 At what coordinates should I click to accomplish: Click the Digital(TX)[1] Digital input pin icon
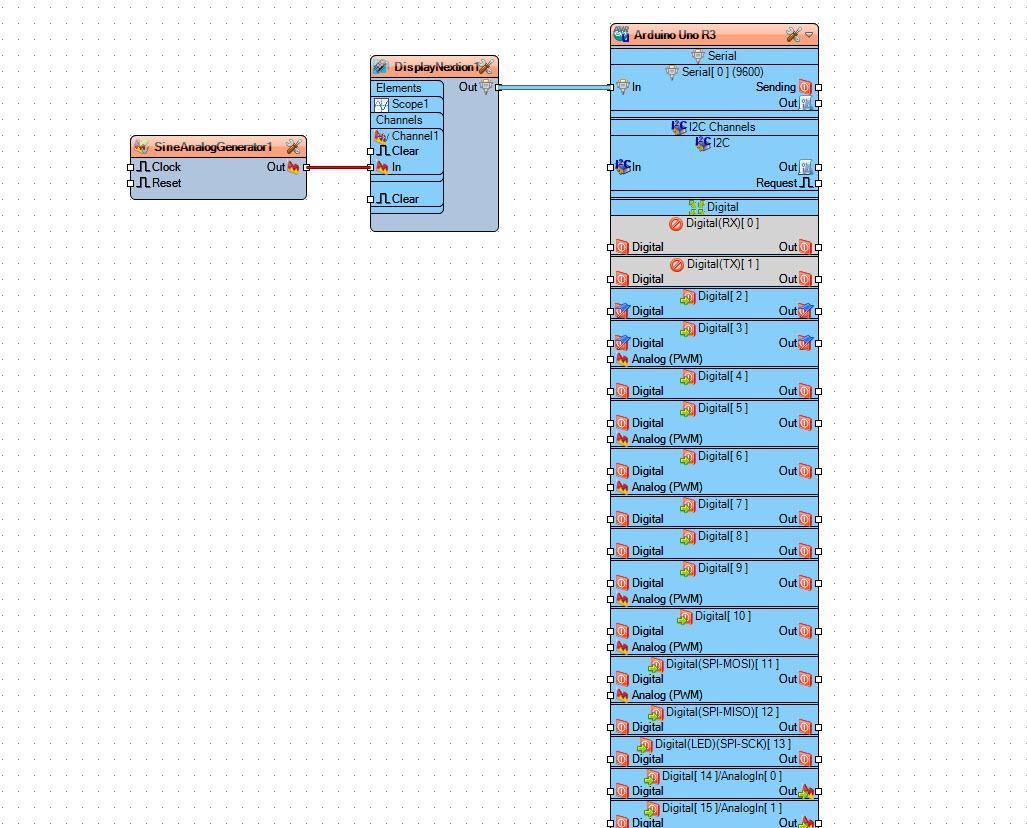click(622, 279)
